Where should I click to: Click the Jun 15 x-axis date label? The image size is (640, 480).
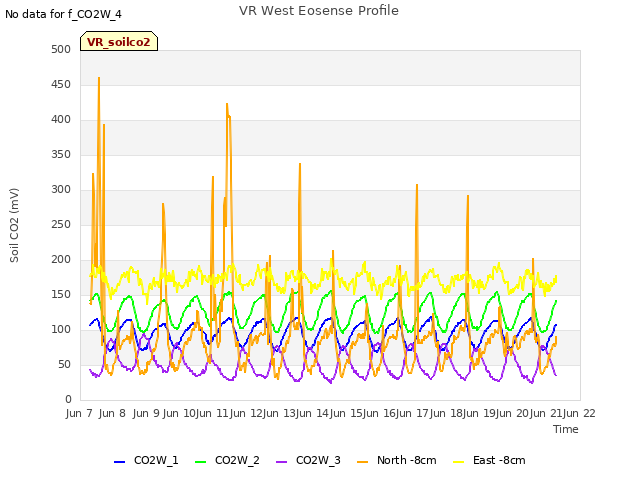(x=347, y=413)
